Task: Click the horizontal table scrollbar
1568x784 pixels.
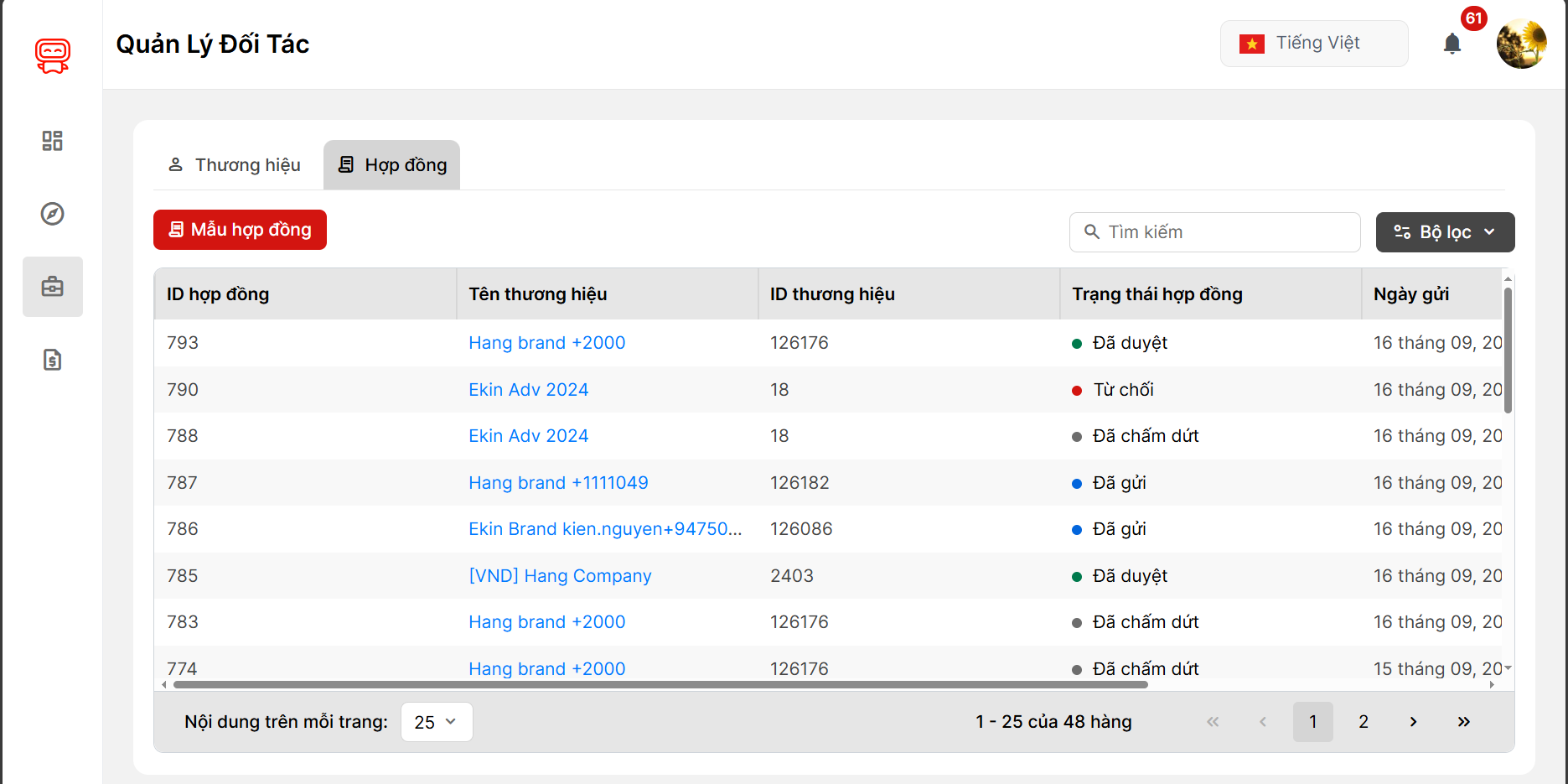Action: point(660,685)
